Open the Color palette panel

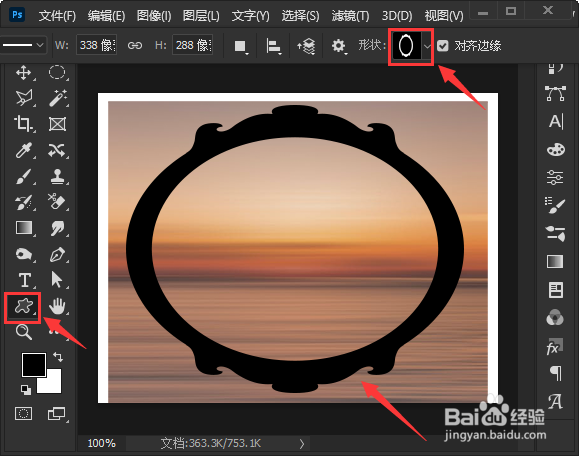(556, 150)
